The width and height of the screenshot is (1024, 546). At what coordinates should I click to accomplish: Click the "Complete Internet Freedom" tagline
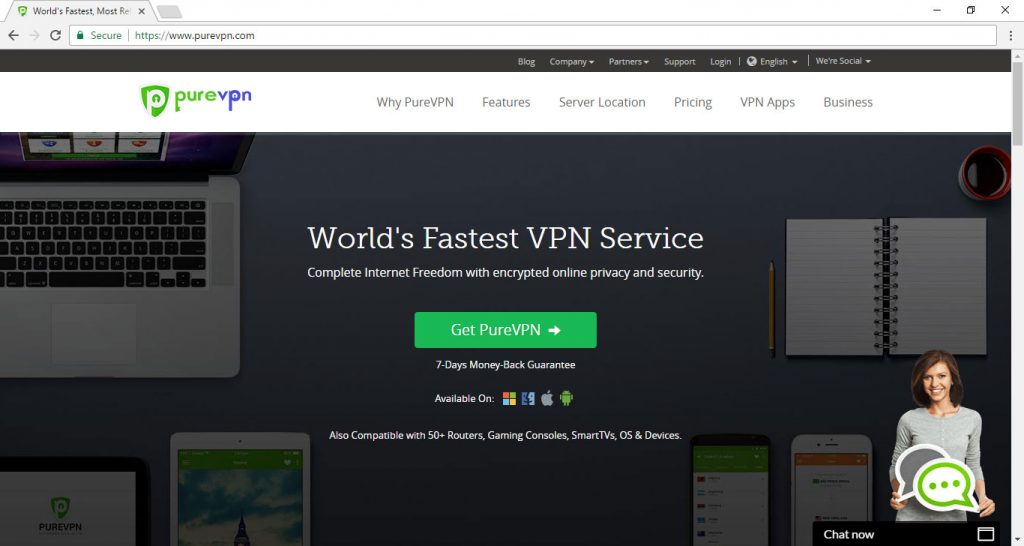(x=505, y=272)
